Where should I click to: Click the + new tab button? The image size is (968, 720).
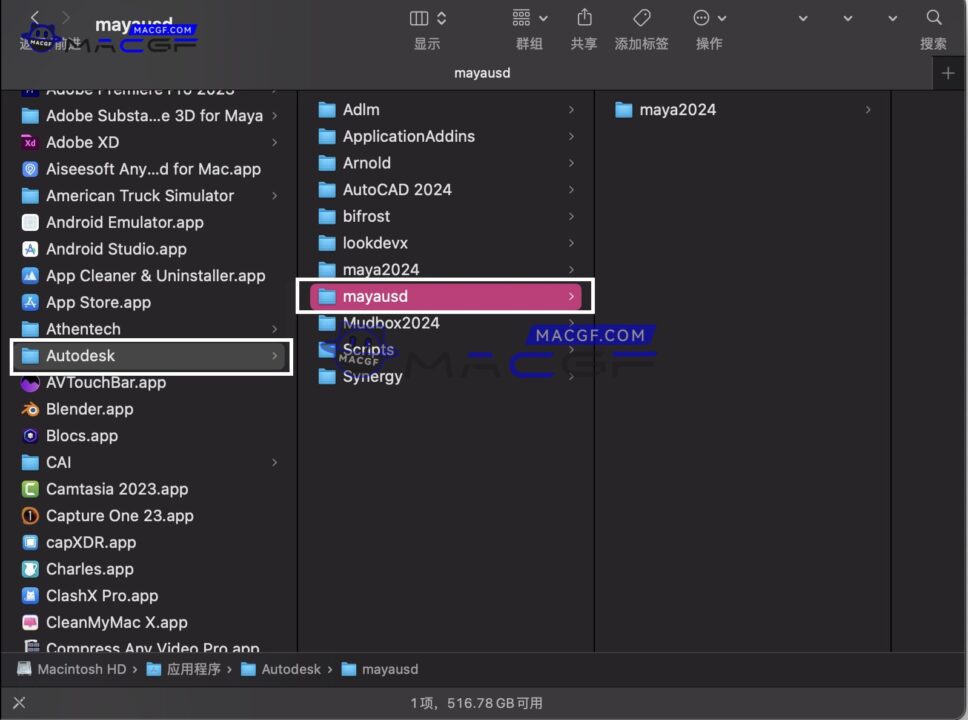tap(947, 73)
